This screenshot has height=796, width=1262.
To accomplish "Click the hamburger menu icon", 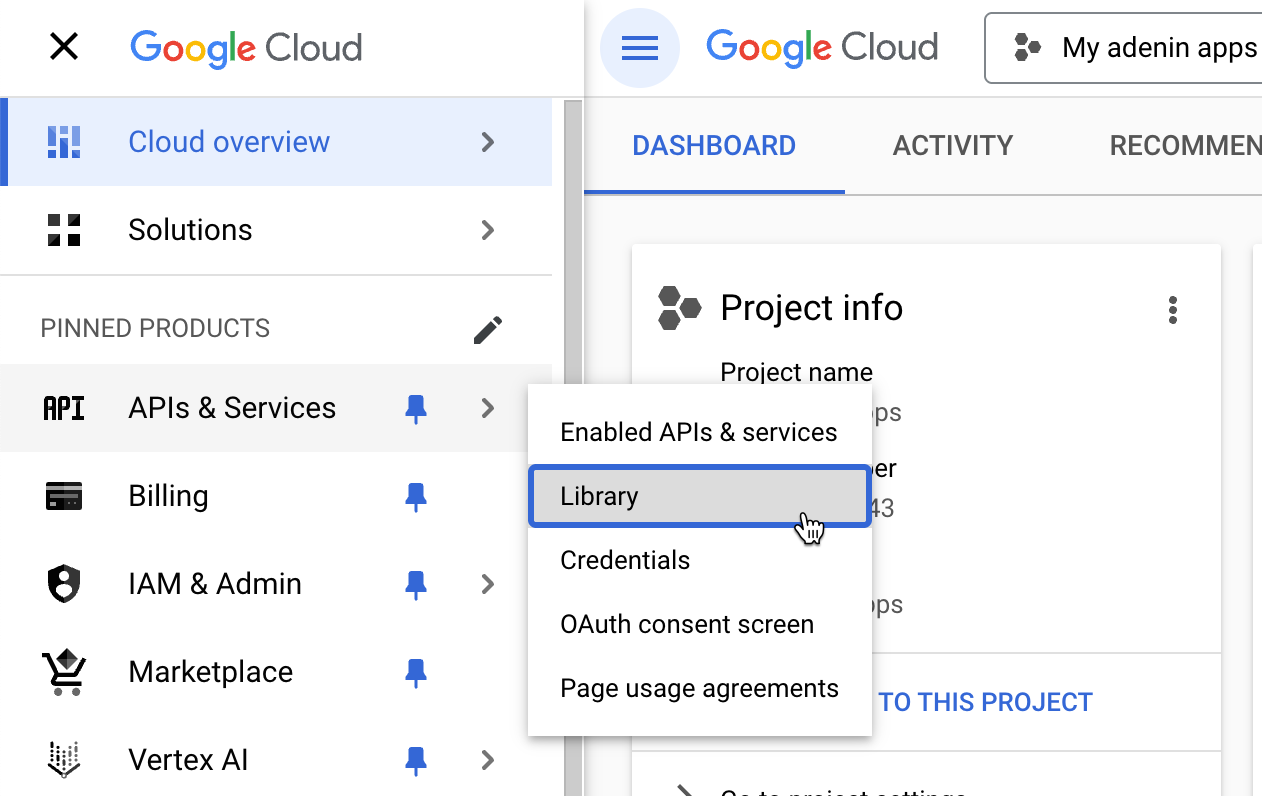I will (x=640, y=47).
